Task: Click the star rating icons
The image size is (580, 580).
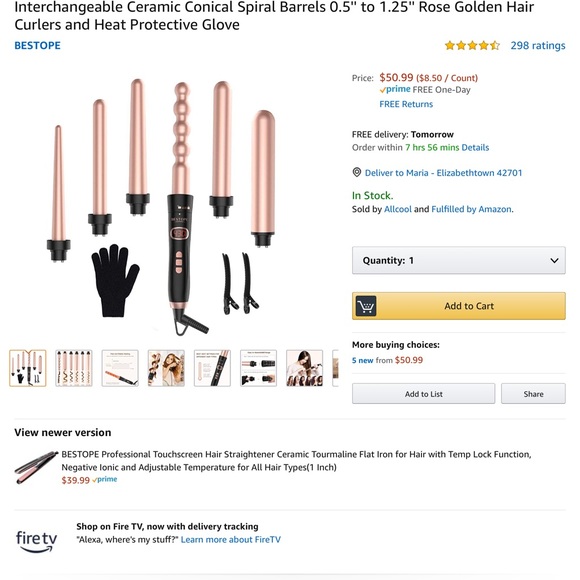Action: tap(472, 45)
